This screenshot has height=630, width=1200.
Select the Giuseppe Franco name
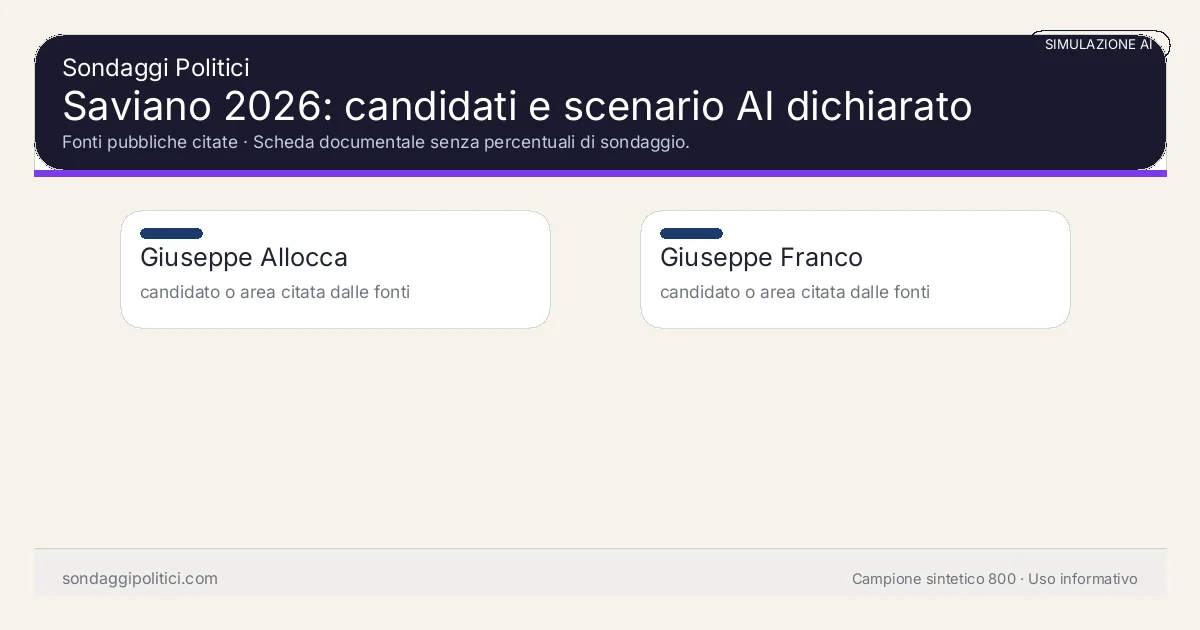[x=761, y=258]
